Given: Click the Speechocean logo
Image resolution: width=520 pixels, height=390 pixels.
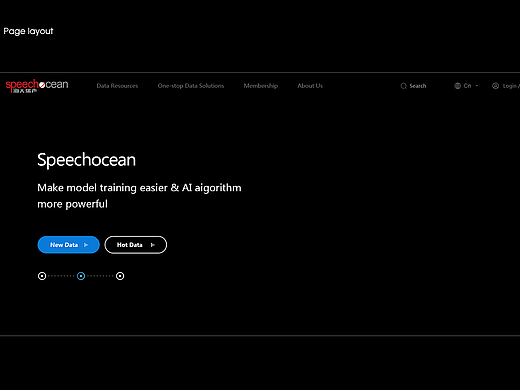Looking at the screenshot, I should [x=37, y=86].
